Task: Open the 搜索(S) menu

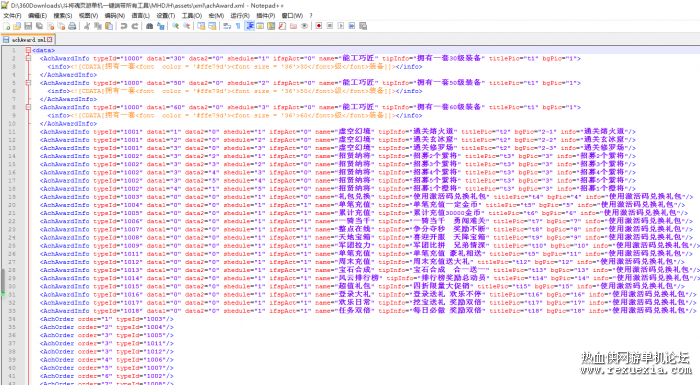Action: [63, 16]
